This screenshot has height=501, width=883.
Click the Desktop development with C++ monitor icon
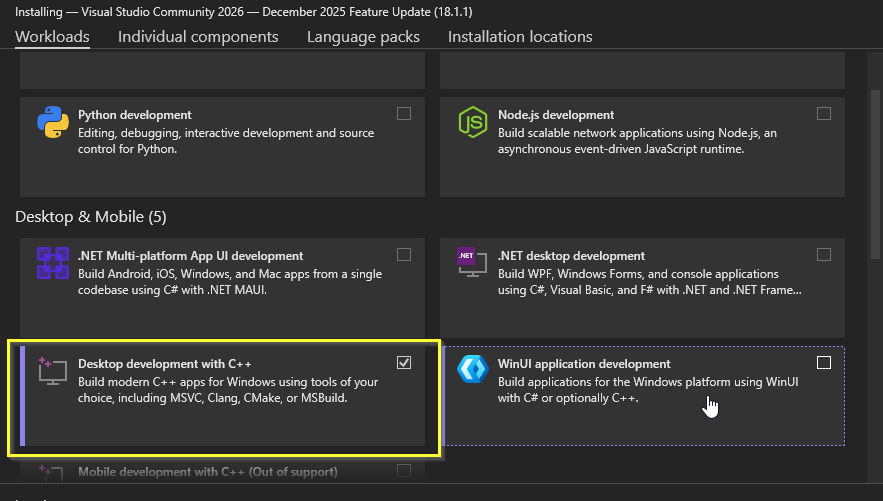[52, 371]
